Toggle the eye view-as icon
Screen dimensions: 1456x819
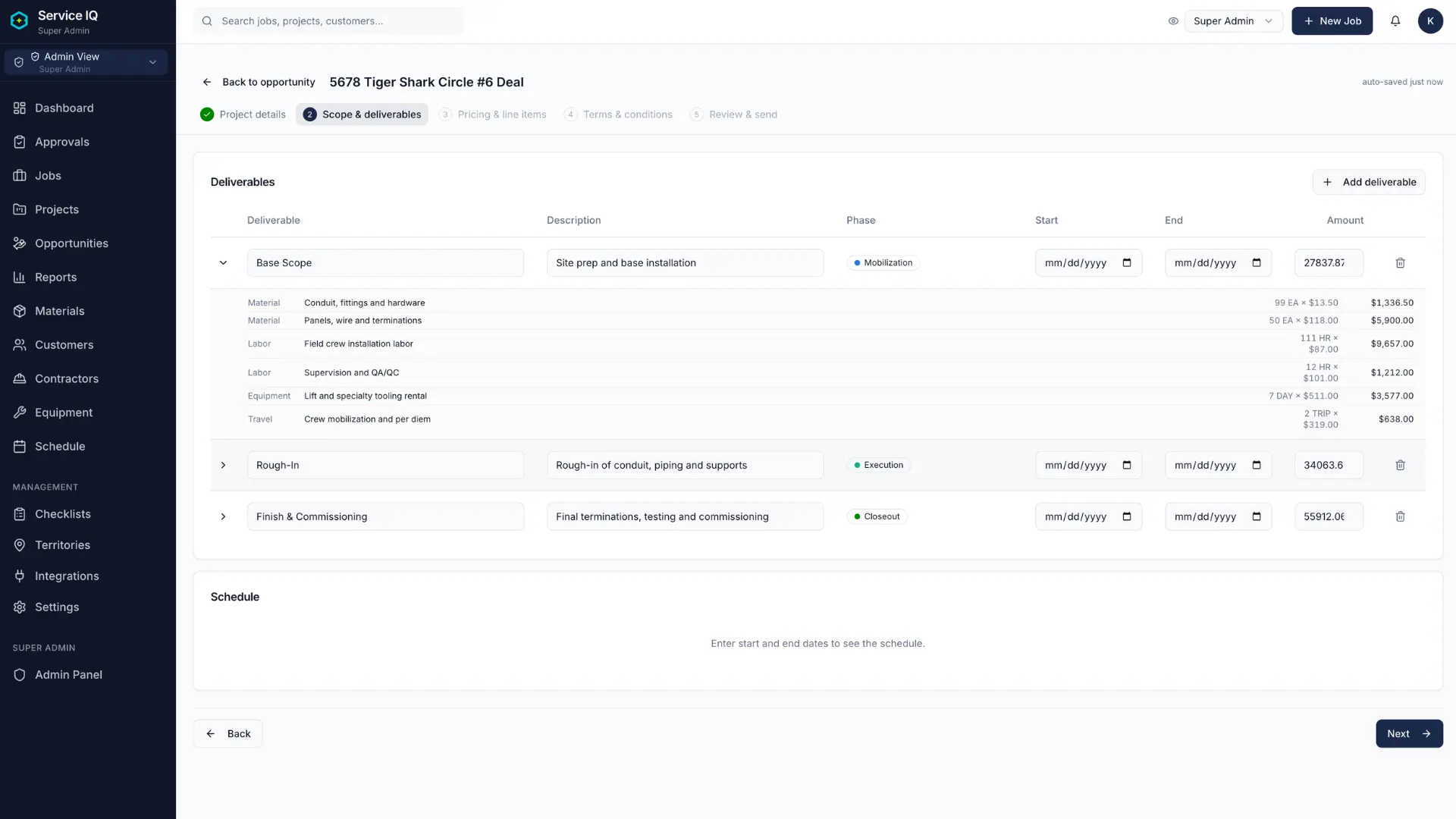pos(1173,21)
